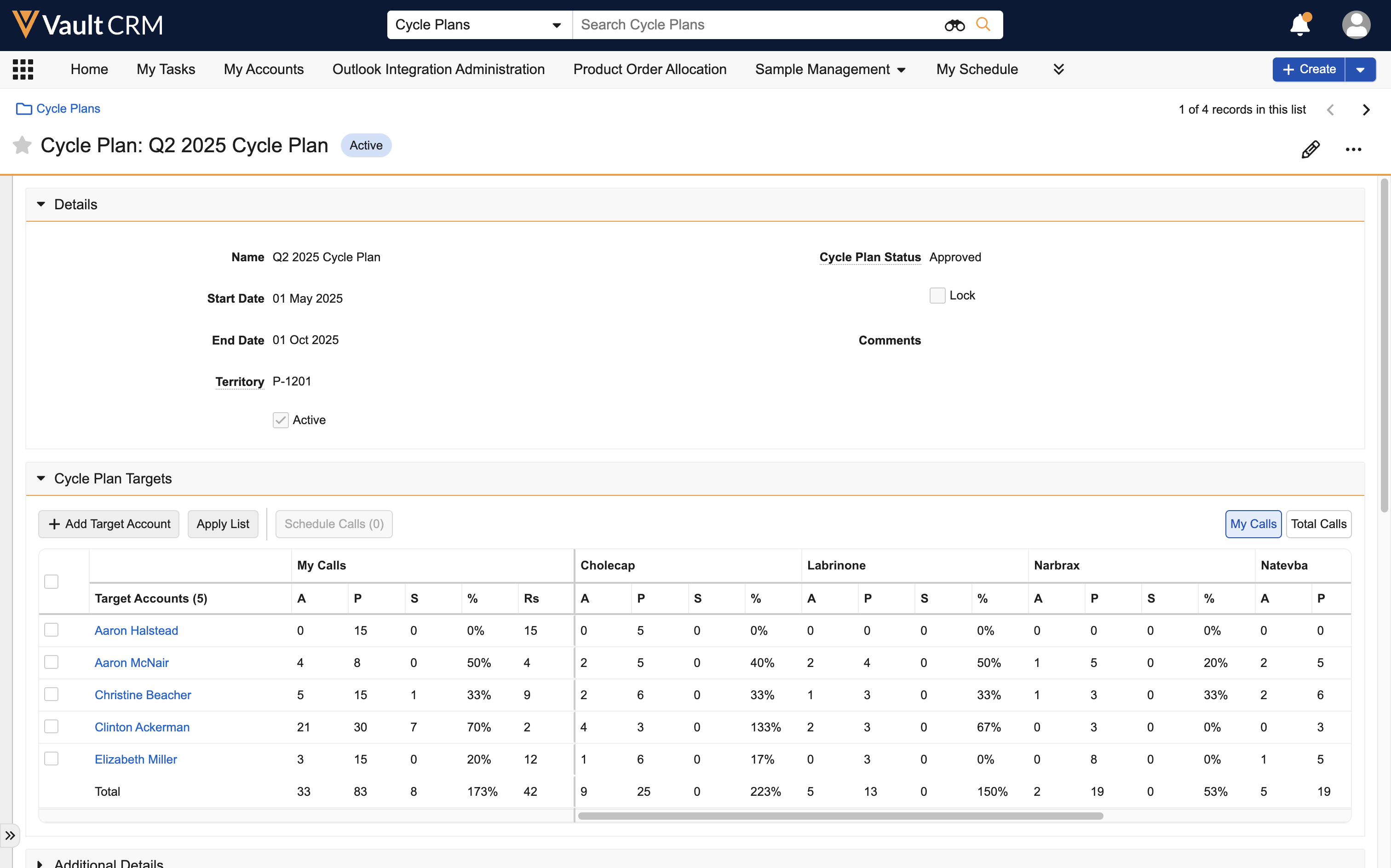Viewport: 1391px width, 868px height.
Task: Open the user profile avatar
Action: click(x=1356, y=25)
